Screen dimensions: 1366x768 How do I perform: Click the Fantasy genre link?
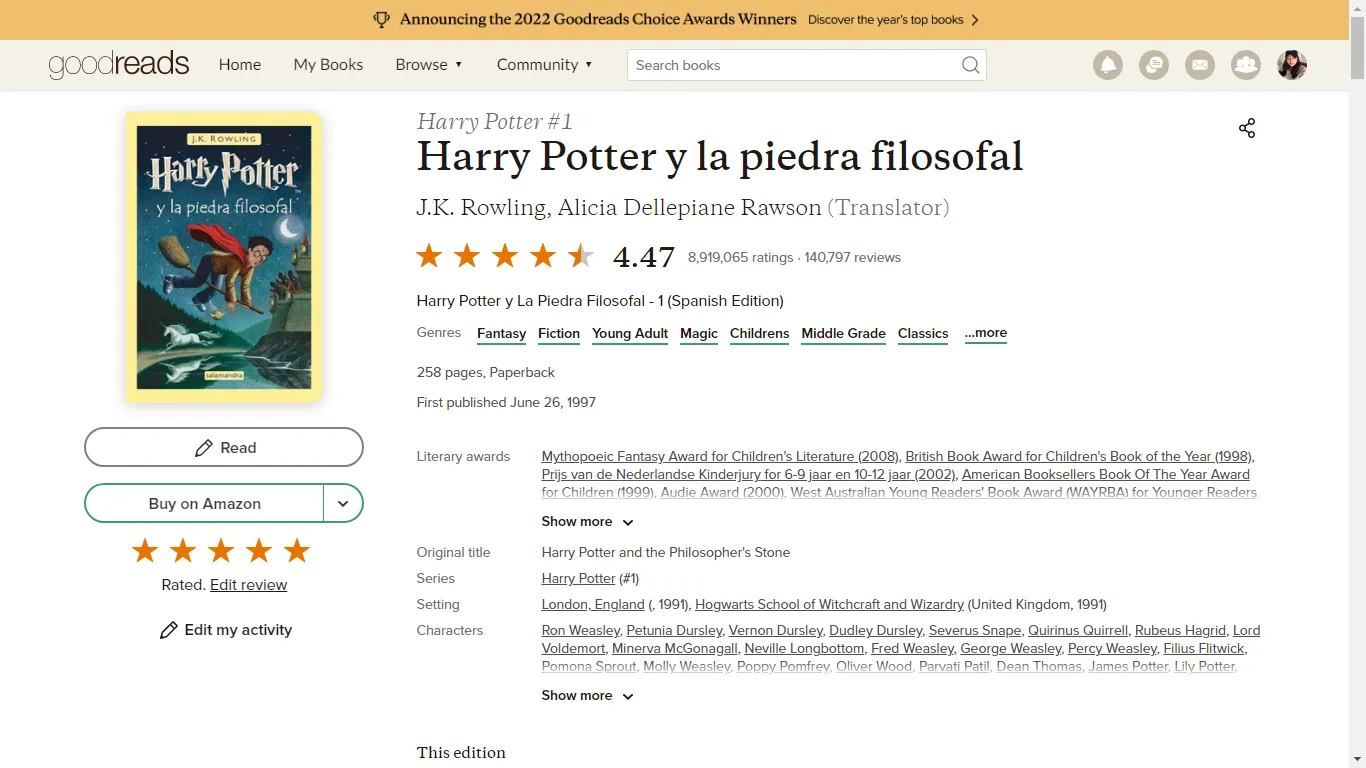coord(501,333)
